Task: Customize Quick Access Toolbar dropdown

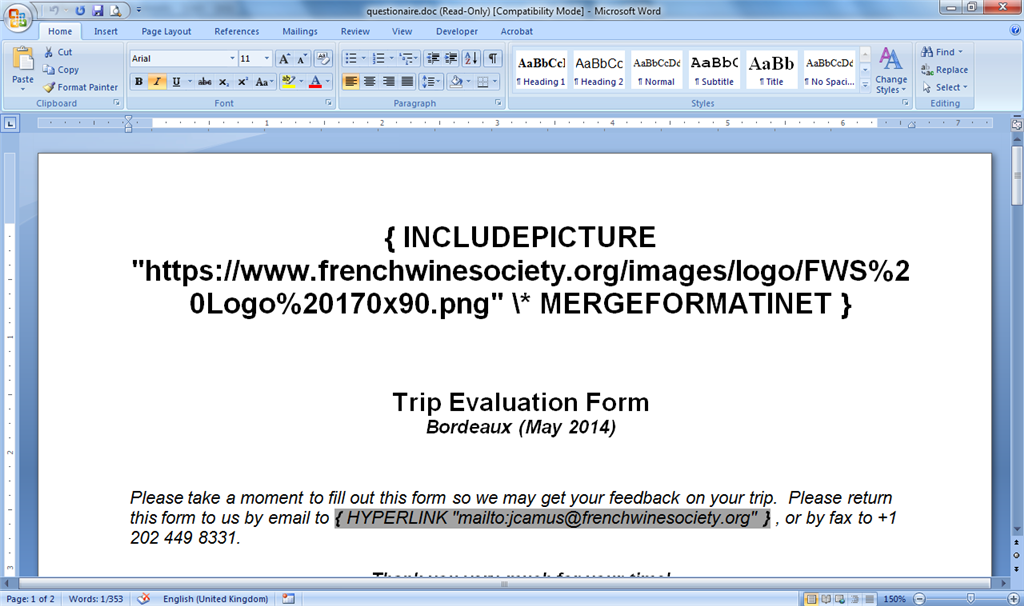Action: point(138,10)
